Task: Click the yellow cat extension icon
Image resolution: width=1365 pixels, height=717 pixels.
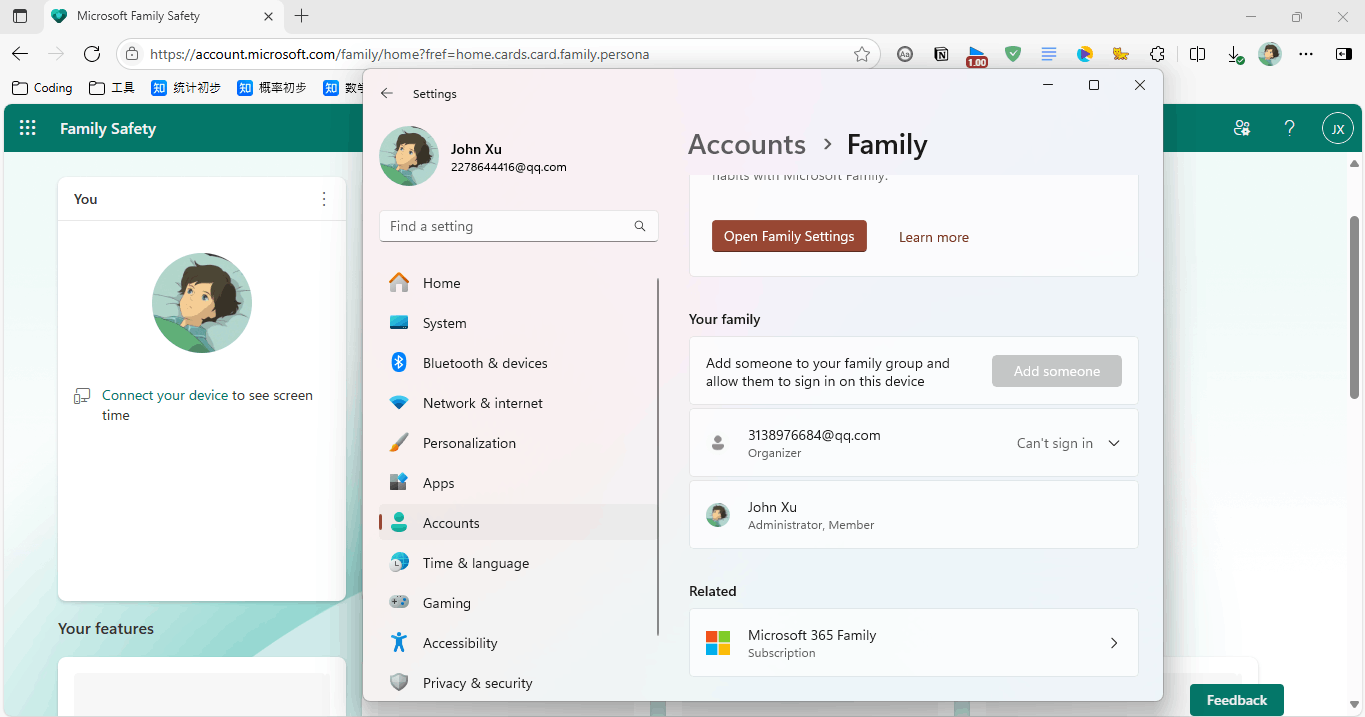Action: [1121, 54]
